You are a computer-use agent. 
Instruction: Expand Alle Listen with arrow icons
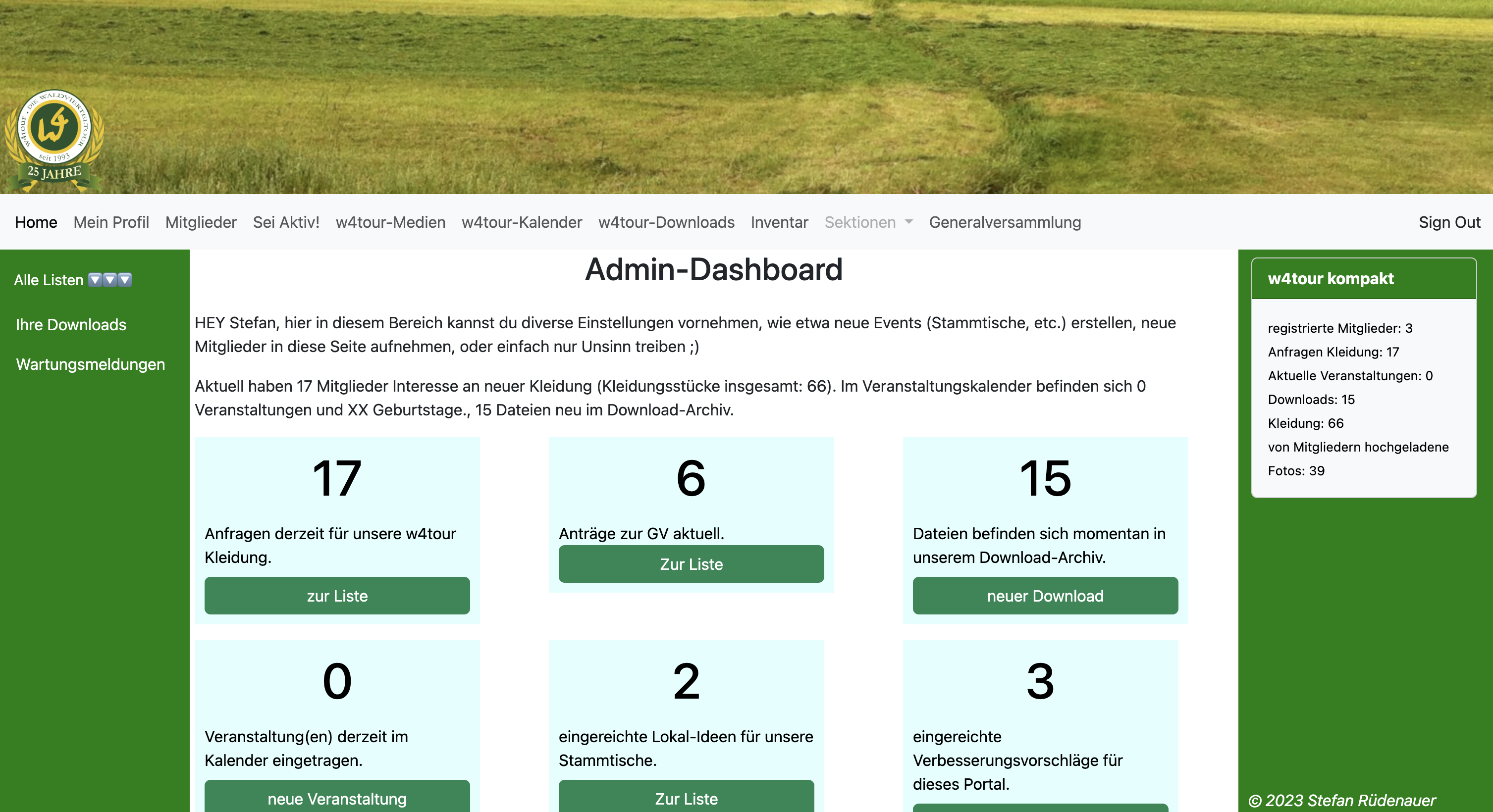(72, 280)
